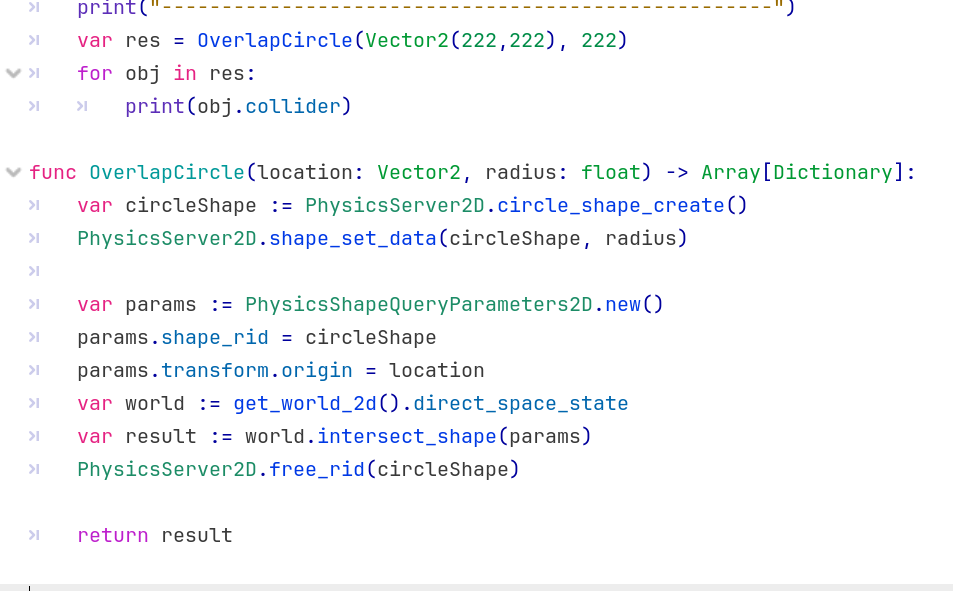
Task: Click 'new' after PhysicsShapeQueryParameters2D
Action: 623,305
